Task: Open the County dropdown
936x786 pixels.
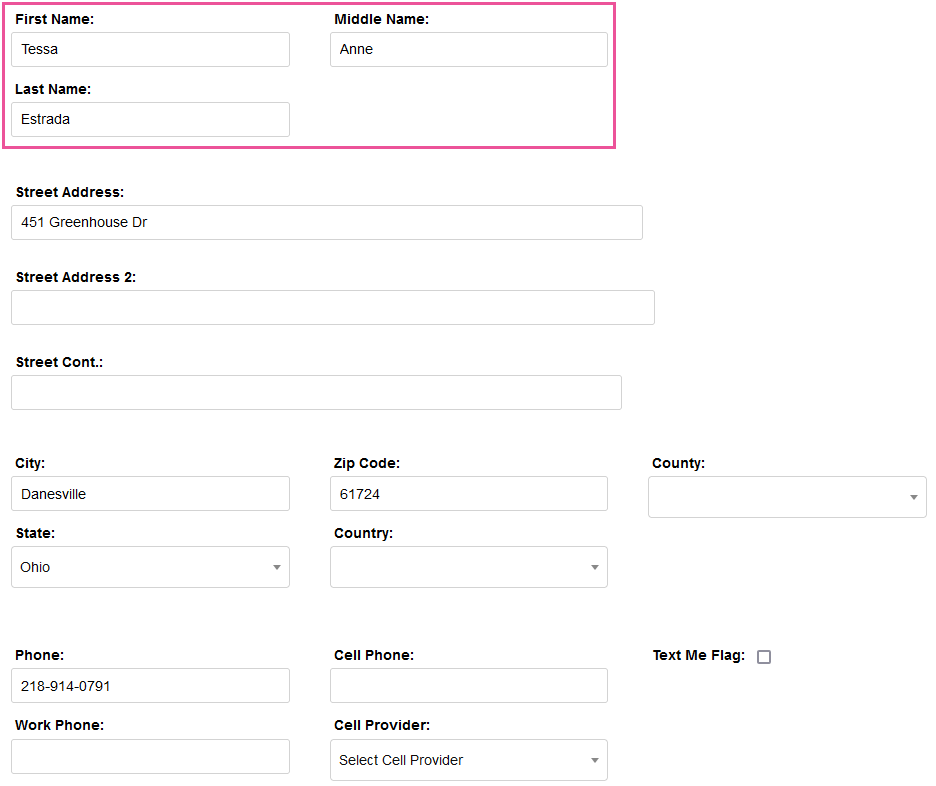Action: [786, 497]
